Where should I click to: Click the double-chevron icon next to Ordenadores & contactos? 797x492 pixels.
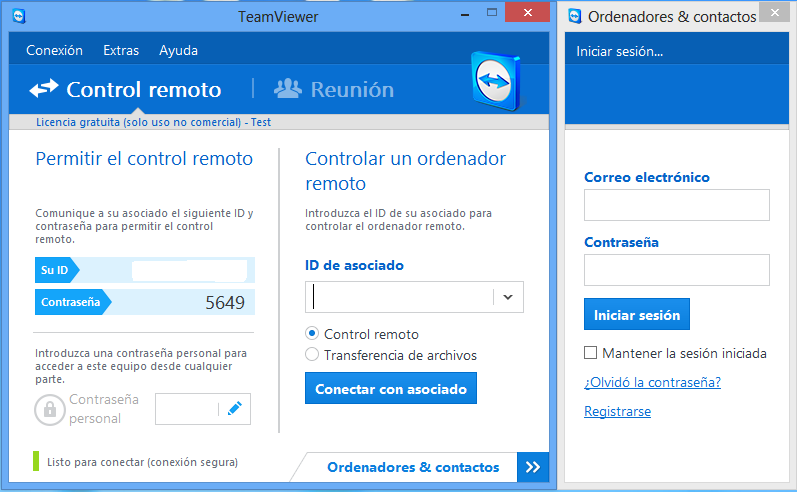[532, 467]
